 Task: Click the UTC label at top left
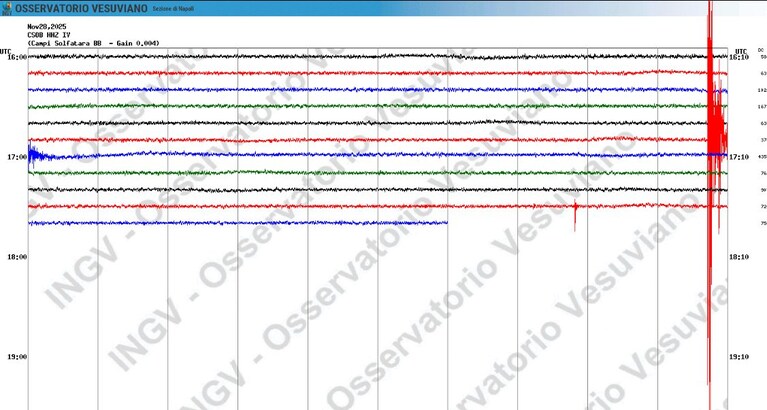(x=6, y=51)
